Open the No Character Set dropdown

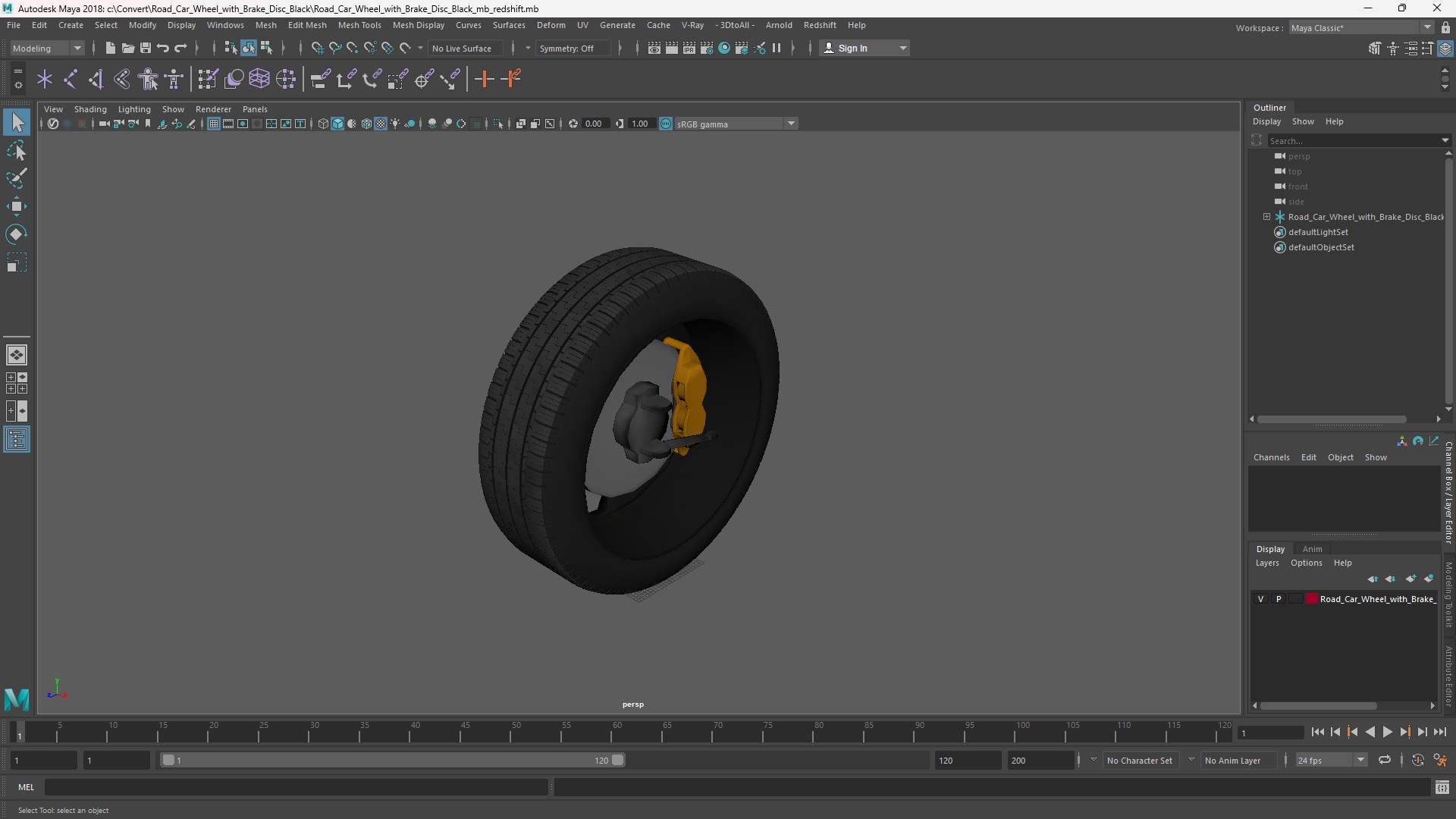(x=1141, y=760)
